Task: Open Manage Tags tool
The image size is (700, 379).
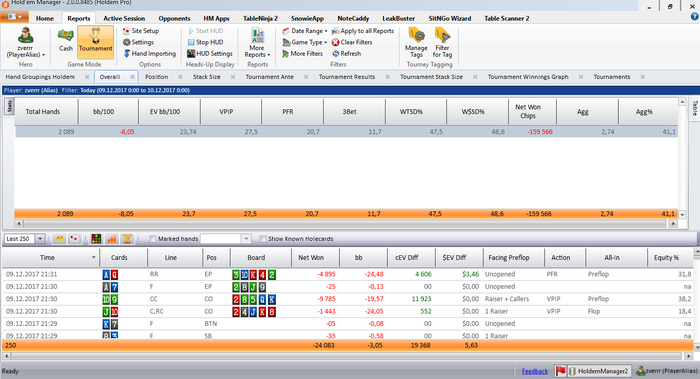Action: (x=416, y=42)
